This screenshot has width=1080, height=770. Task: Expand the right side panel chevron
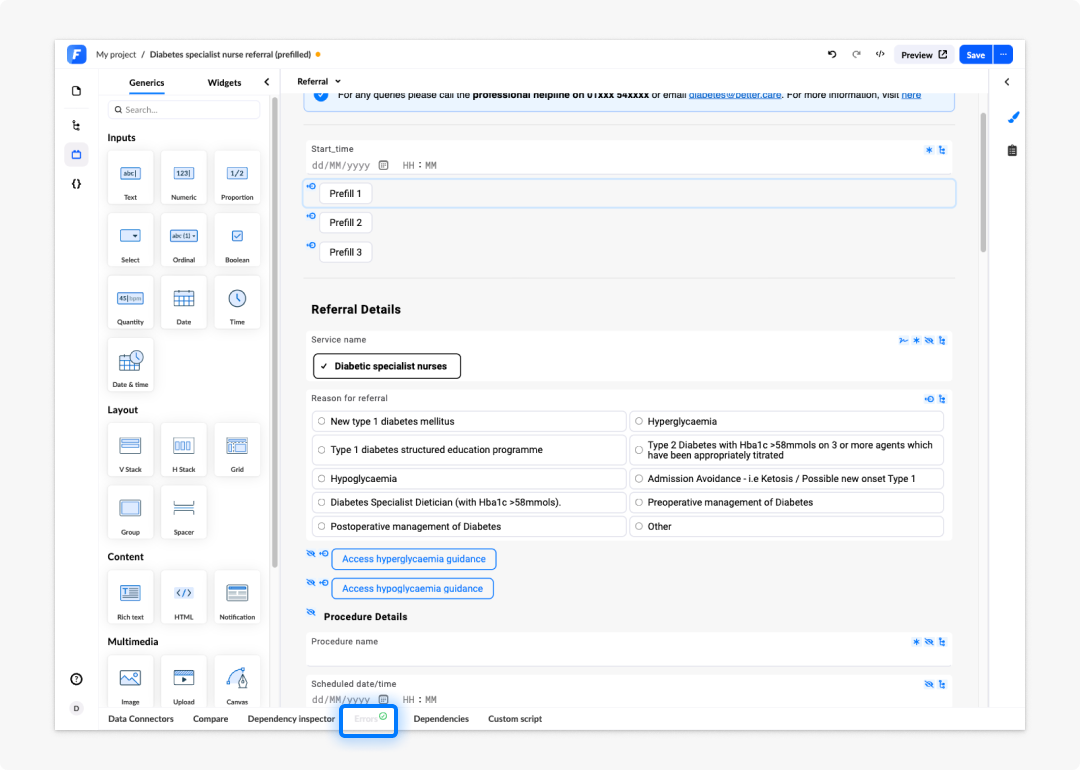click(x=1007, y=82)
